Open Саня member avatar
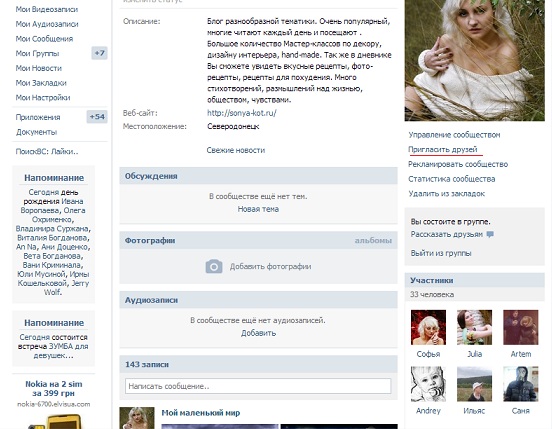Viewport: 552px width, 429px height. (521, 384)
